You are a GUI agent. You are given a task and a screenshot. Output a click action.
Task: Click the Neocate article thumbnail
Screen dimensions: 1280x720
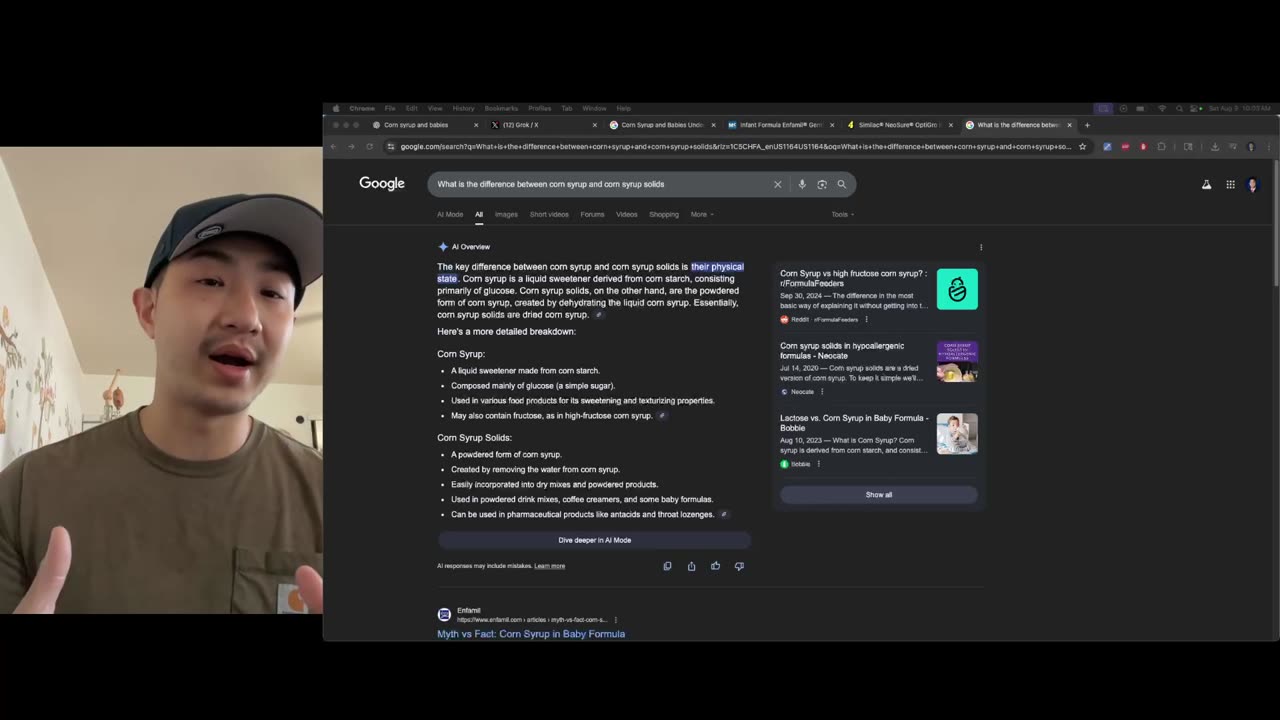(x=957, y=361)
